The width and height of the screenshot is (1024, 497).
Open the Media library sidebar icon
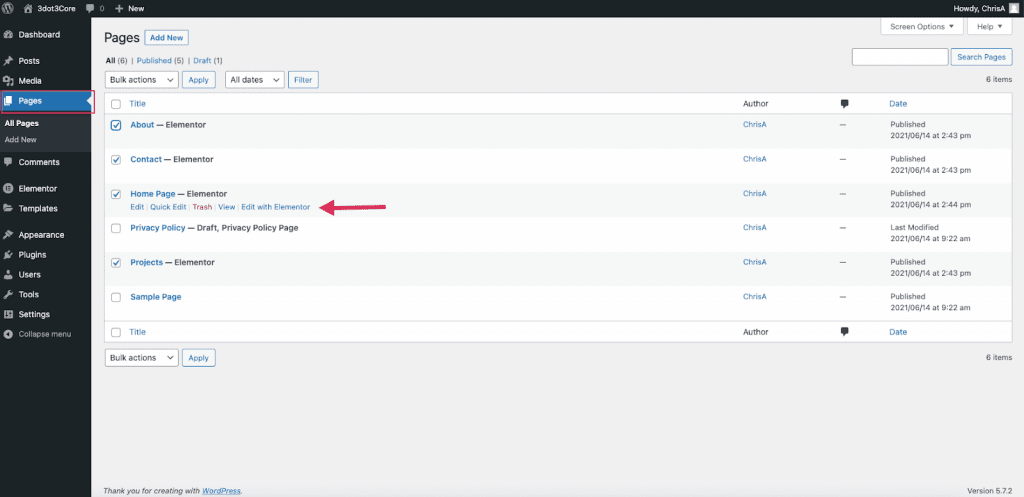[9, 81]
